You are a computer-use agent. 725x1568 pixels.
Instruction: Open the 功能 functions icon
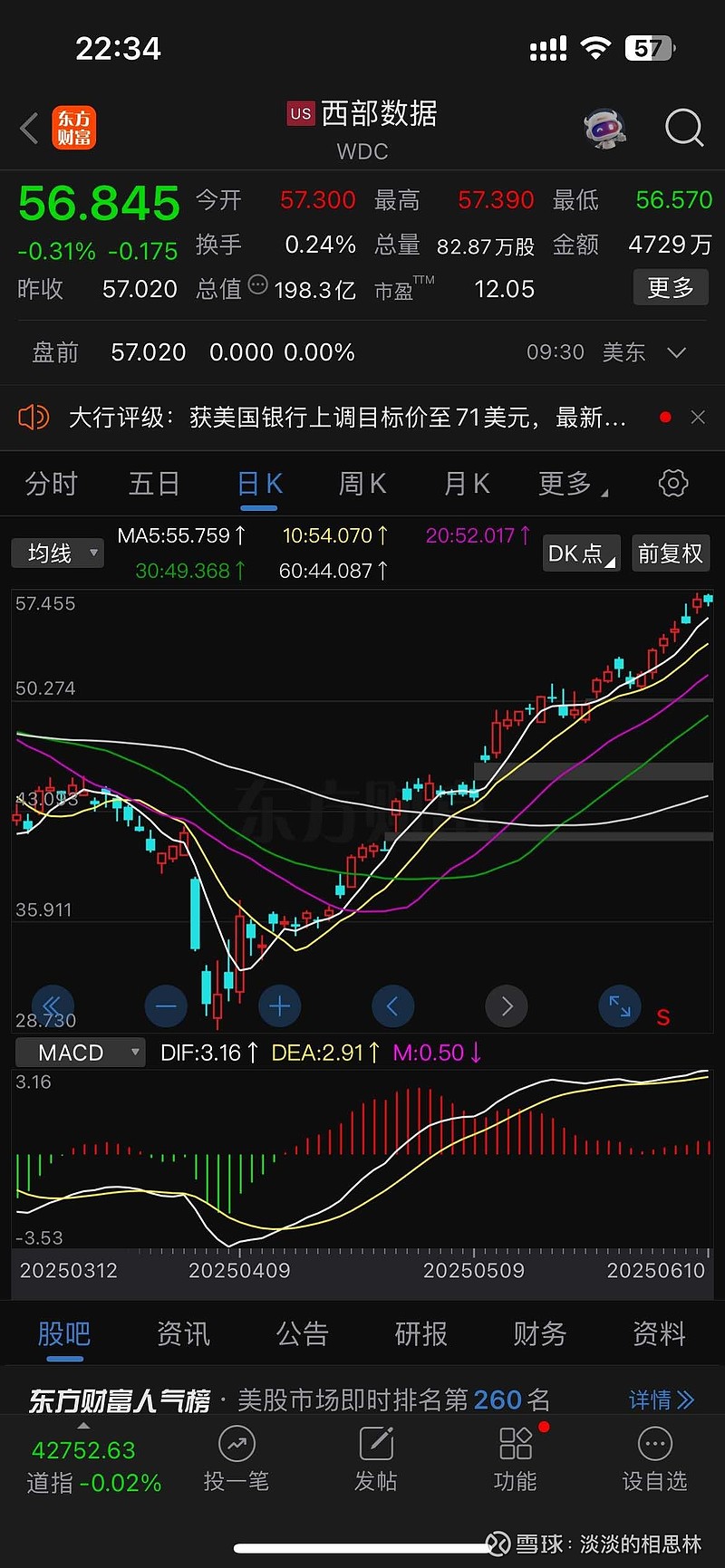[x=515, y=1459]
